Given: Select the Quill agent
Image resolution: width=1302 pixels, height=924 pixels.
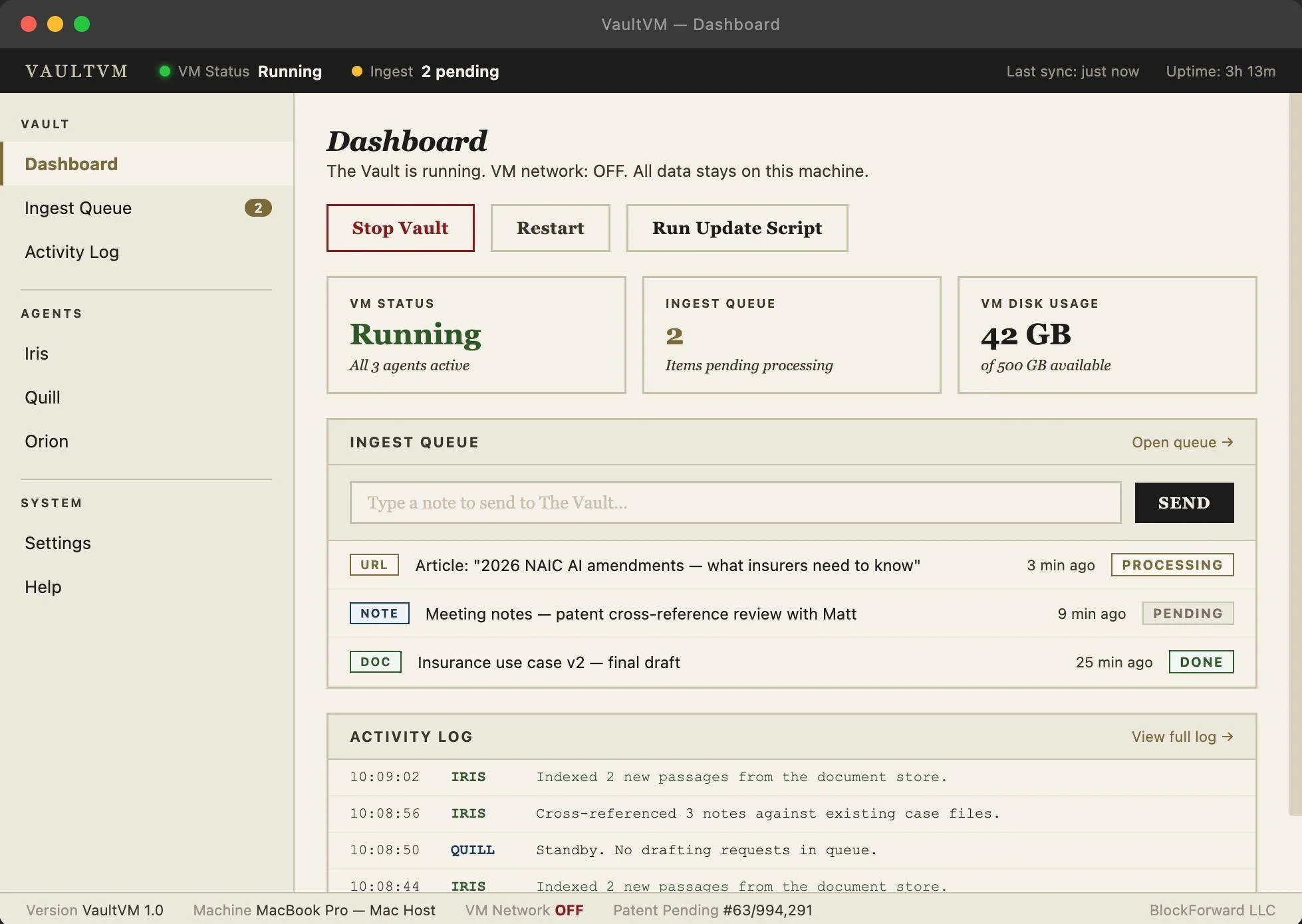Looking at the screenshot, I should point(147,398).
